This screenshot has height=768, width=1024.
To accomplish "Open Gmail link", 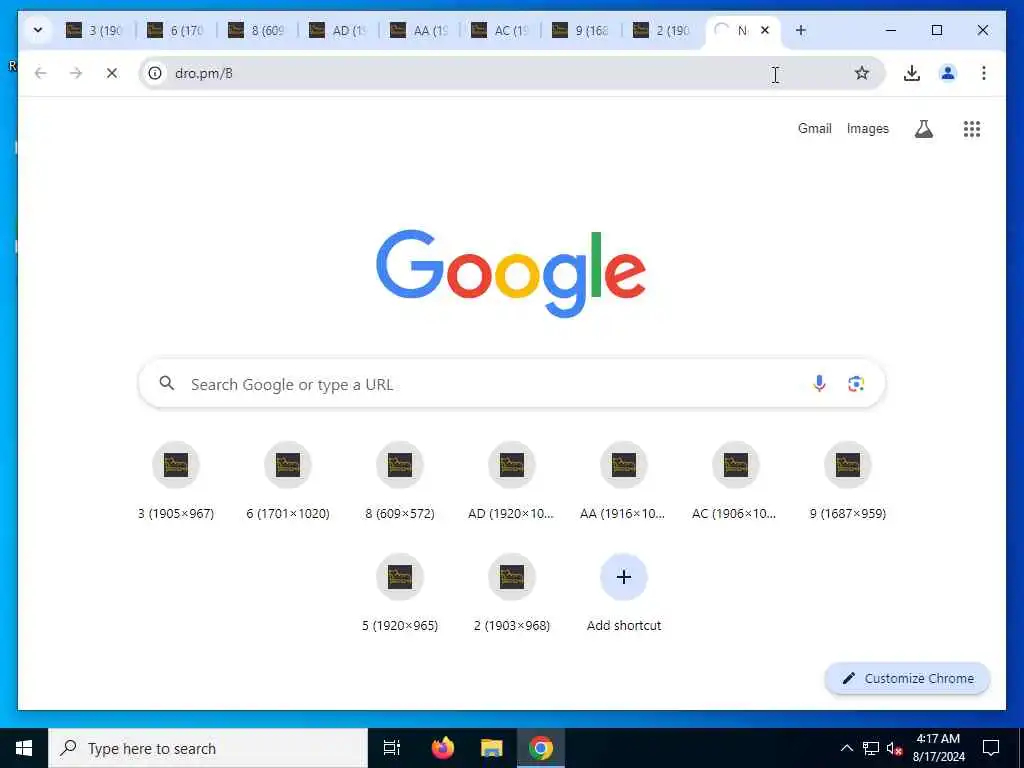I will [x=814, y=129].
